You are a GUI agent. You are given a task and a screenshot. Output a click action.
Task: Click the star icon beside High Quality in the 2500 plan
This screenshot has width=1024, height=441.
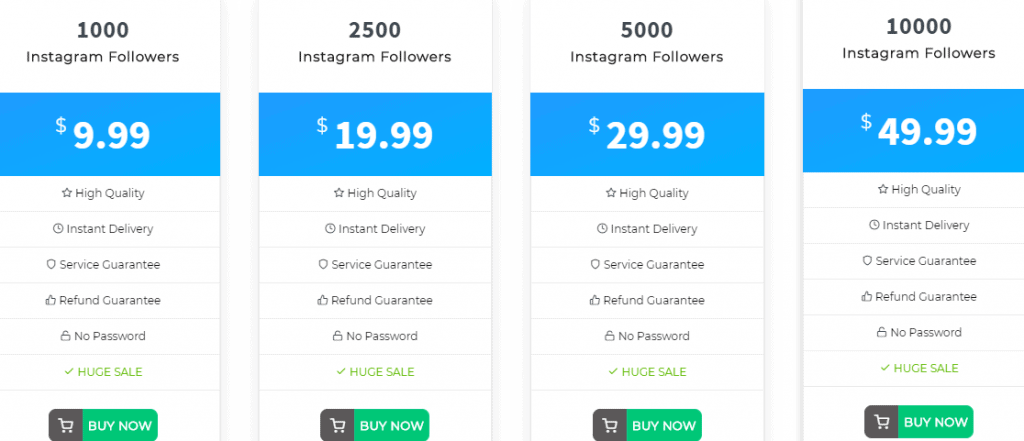(x=338, y=193)
